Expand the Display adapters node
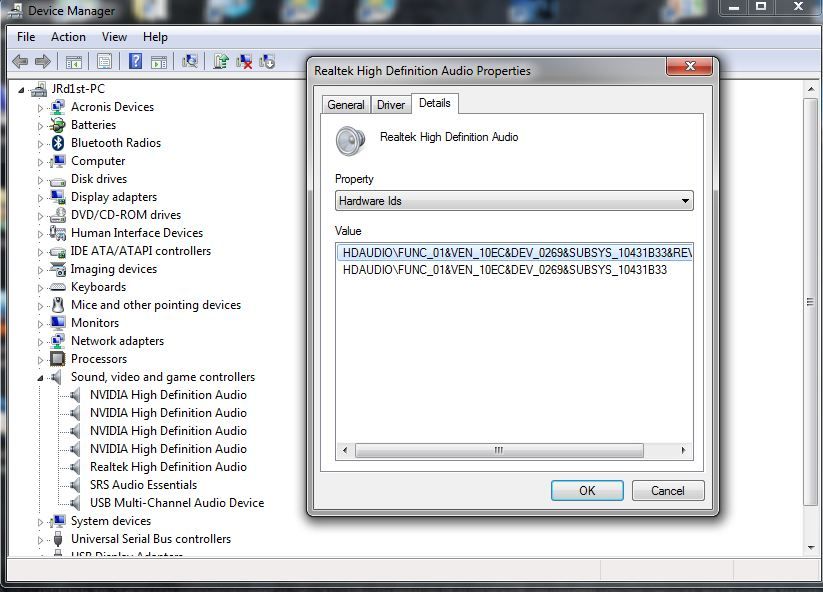The height and width of the screenshot is (592, 823). [40, 198]
